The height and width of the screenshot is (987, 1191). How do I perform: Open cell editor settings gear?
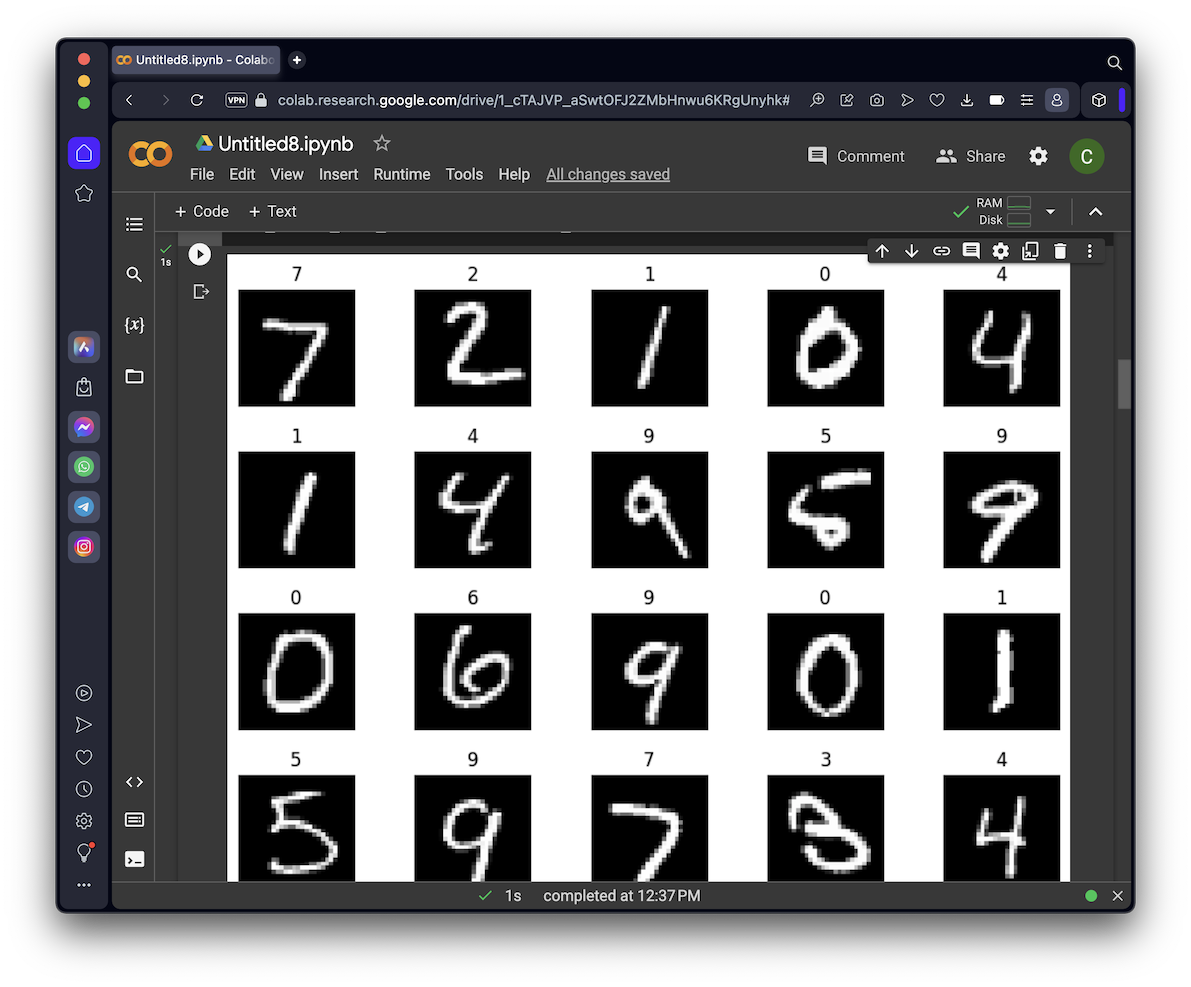[x=1001, y=251]
